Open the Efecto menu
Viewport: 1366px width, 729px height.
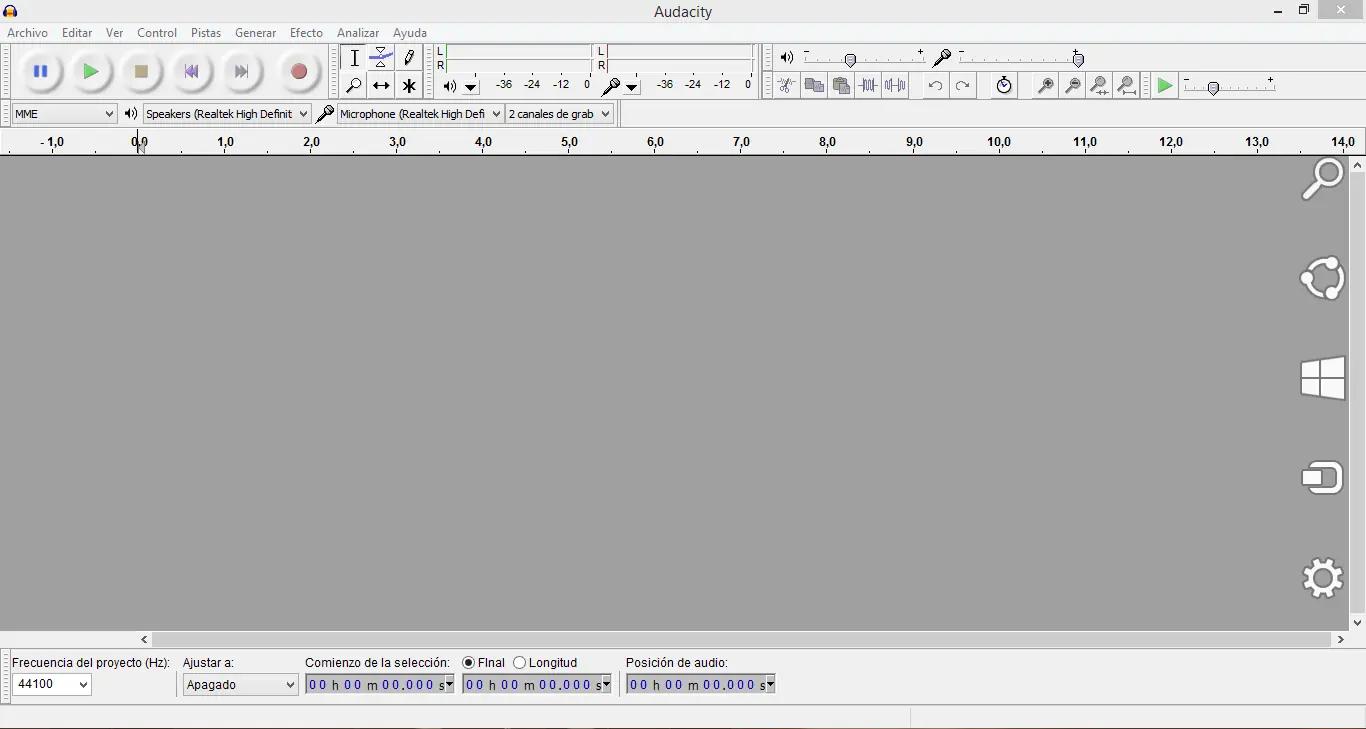pos(306,33)
